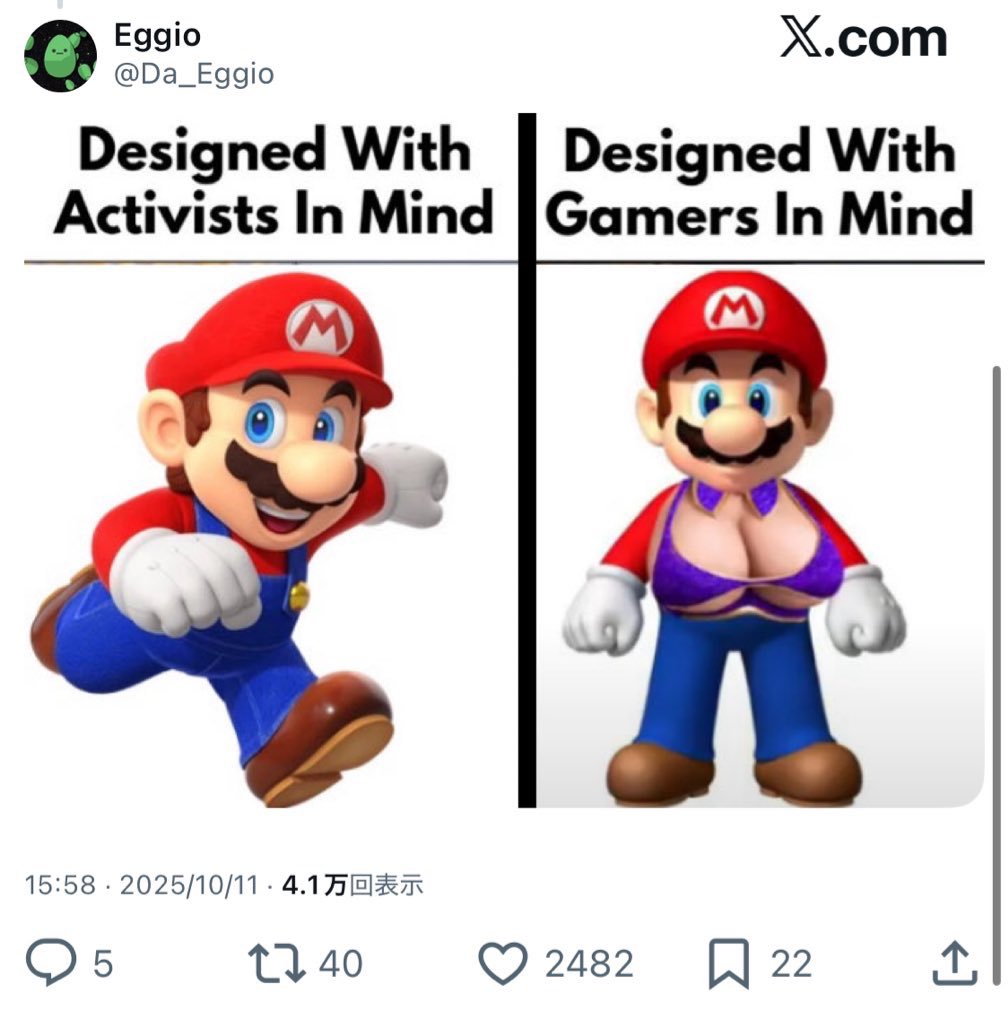The image size is (1008, 1024).
Task: Click the Eggio display name
Action: (157, 36)
